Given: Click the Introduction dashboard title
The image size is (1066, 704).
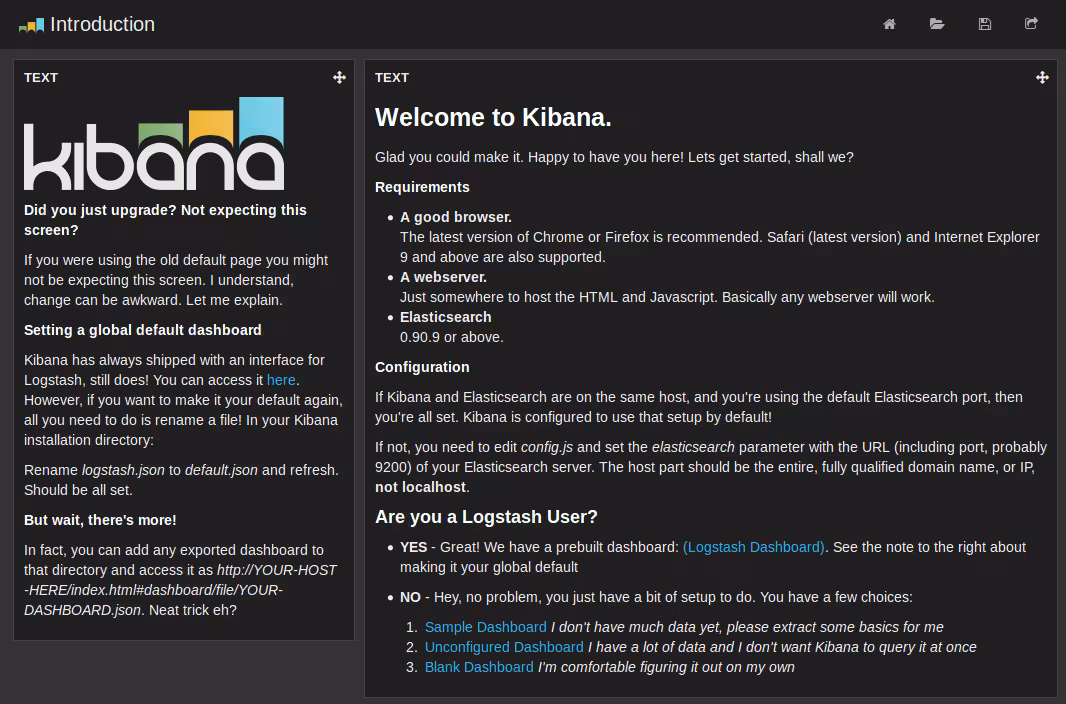Looking at the screenshot, I should [103, 24].
